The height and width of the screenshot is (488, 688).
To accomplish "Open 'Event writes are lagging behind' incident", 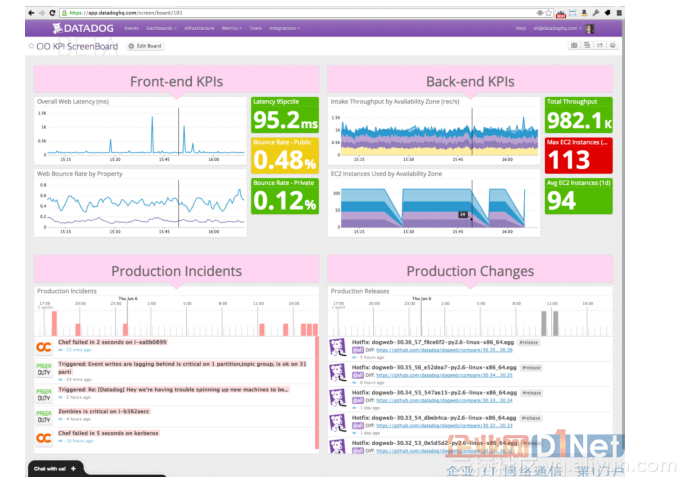I will (182, 368).
